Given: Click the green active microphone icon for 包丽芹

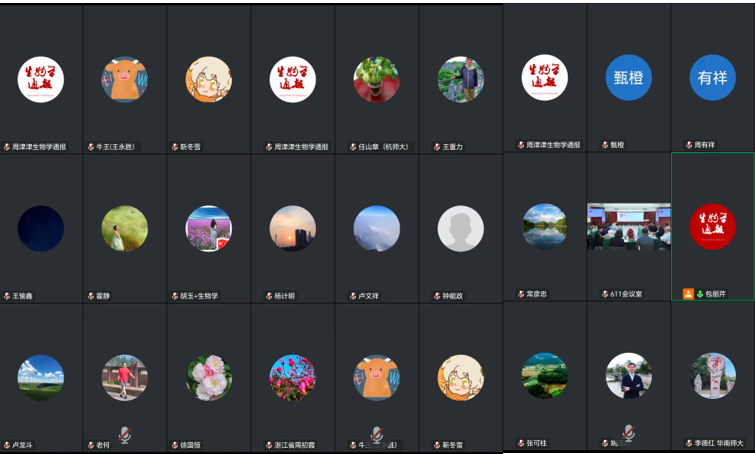Looking at the screenshot, I should [700, 294].
